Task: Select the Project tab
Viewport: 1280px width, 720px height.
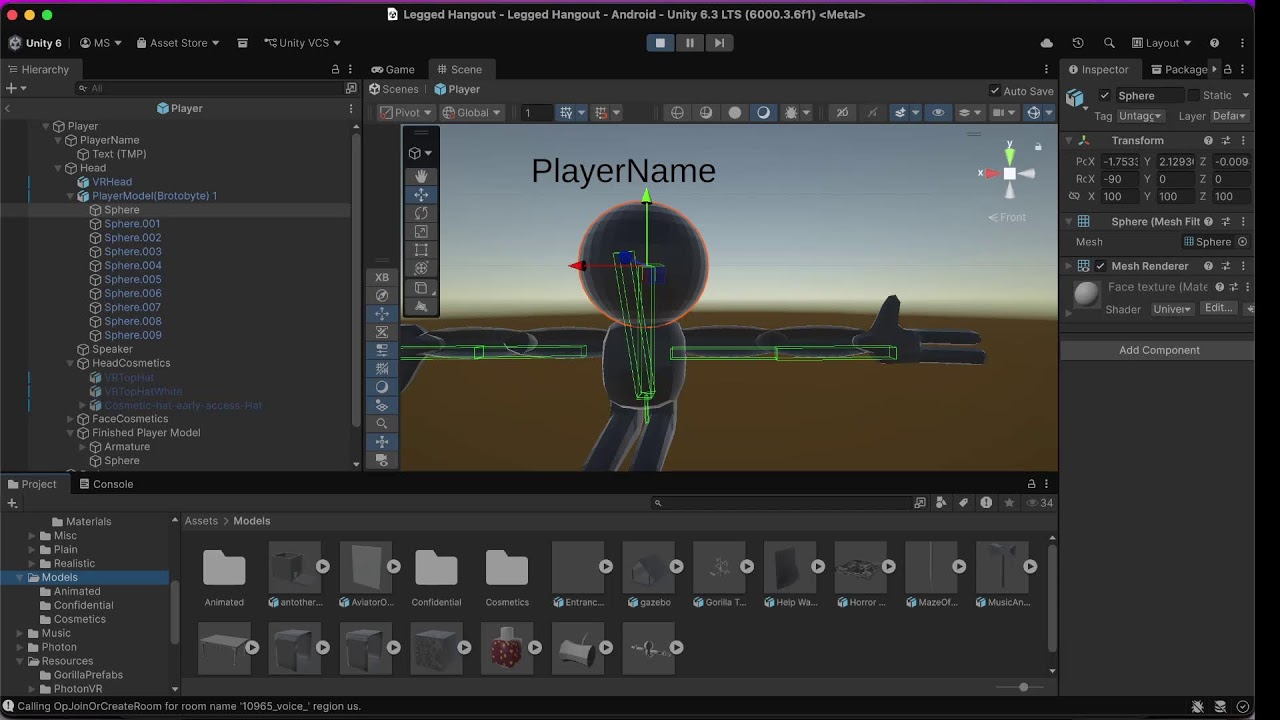Action: point(32,484)
